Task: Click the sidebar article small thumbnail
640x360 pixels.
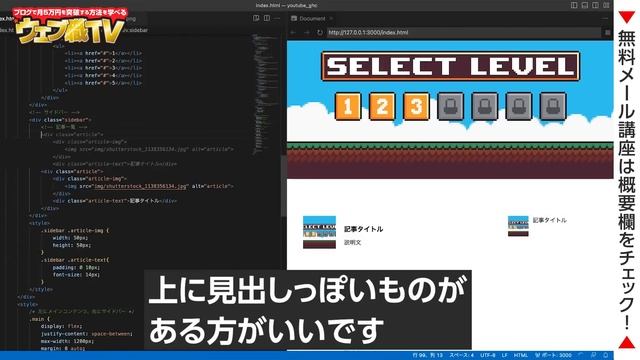Action: 518,226
